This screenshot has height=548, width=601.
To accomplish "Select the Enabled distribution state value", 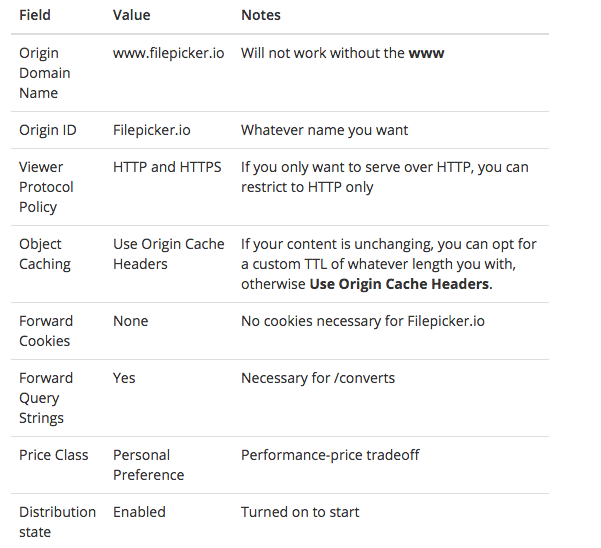I will point(139,512).
